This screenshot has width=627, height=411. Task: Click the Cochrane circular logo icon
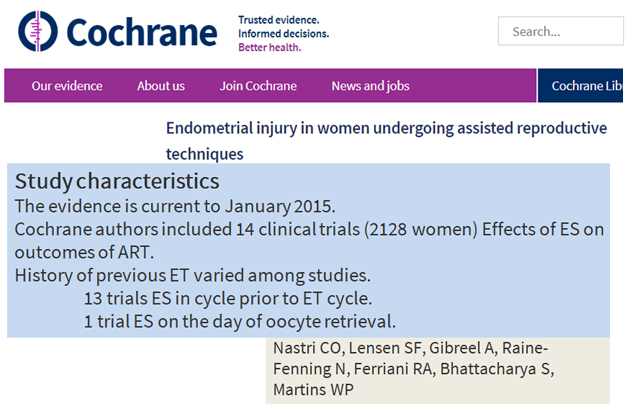pyautogui.click(x=38, y=31)
